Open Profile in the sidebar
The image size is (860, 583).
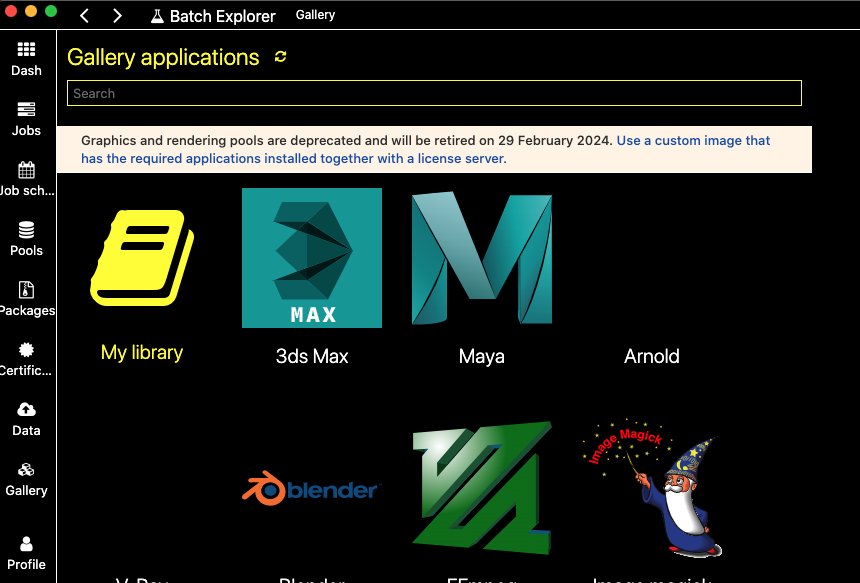coord(26,553)
